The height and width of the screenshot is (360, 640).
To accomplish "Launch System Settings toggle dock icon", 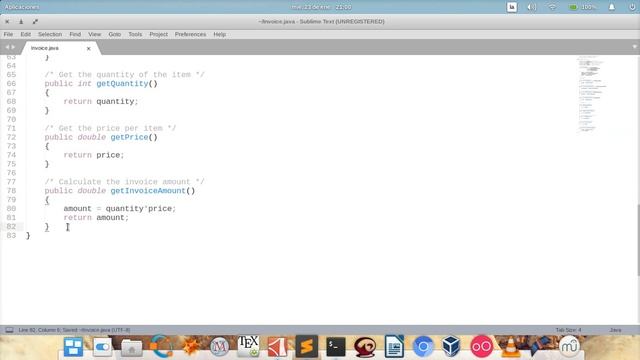I will (x=102, y=347).
